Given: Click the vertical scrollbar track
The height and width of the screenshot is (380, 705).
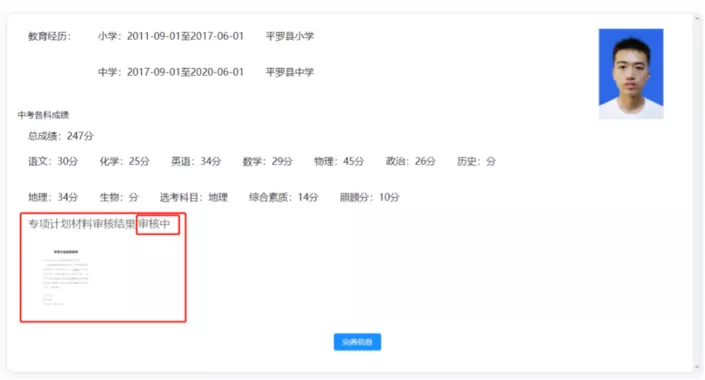Looking at the screenshot, I should click(697, 192).
